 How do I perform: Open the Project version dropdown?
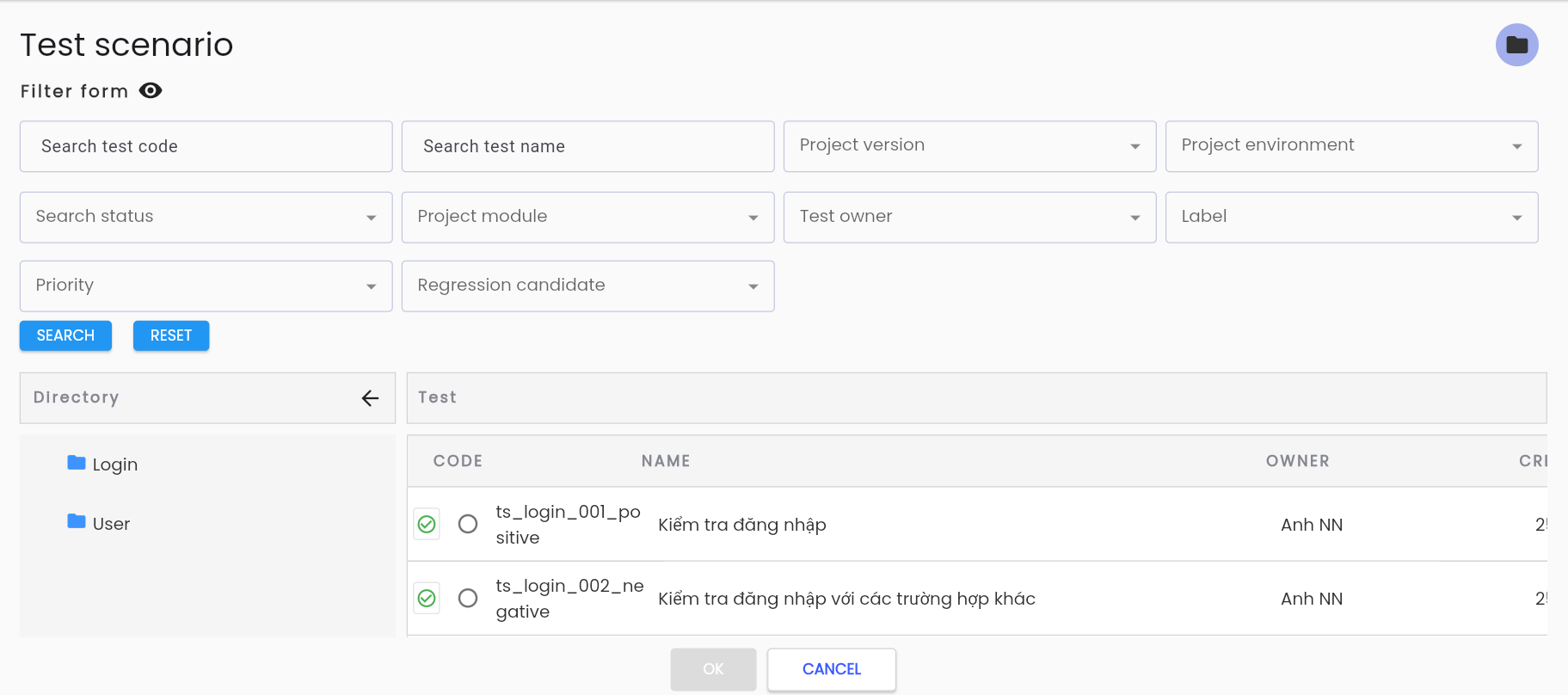969,146
